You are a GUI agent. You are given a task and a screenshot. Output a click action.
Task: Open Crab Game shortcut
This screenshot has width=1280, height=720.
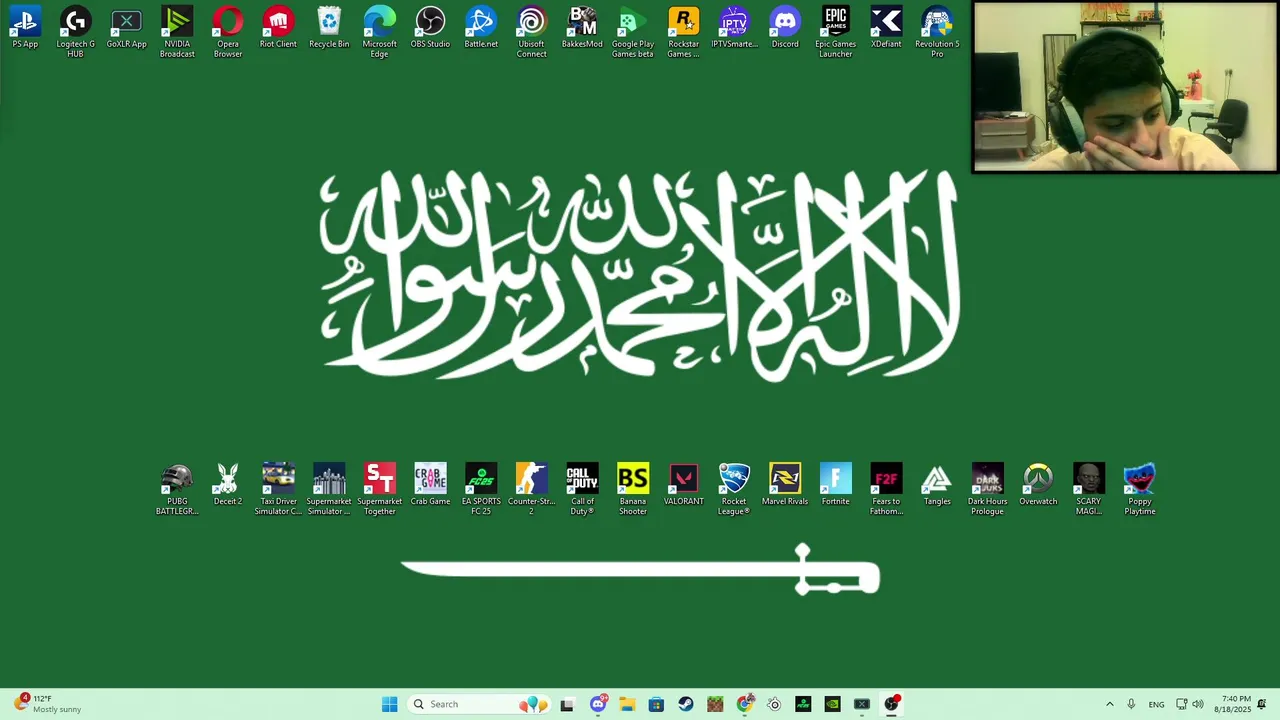coord(430,485)
